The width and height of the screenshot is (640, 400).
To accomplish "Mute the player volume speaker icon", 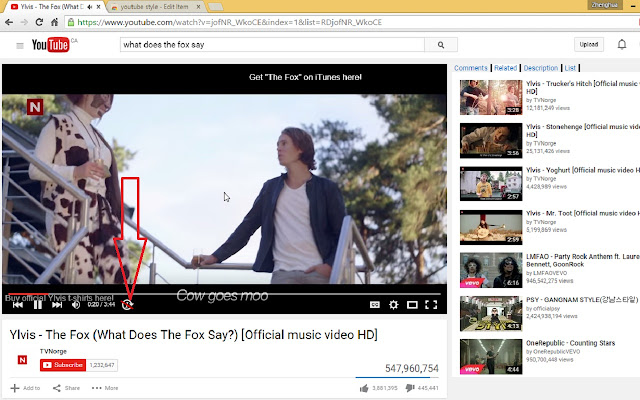I will [76, 305].
